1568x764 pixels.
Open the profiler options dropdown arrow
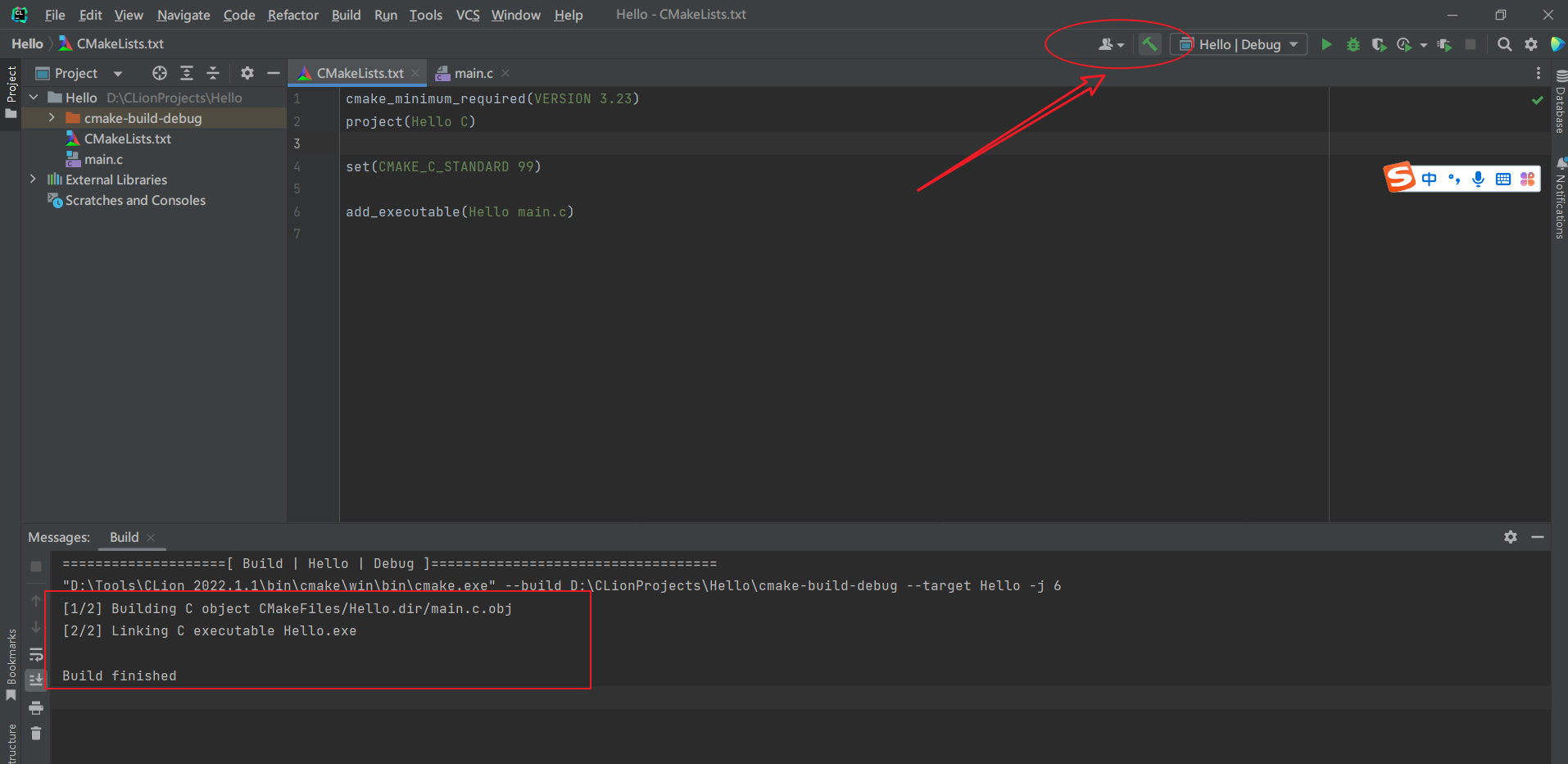pyautogui.click(x=1423, y=45)
